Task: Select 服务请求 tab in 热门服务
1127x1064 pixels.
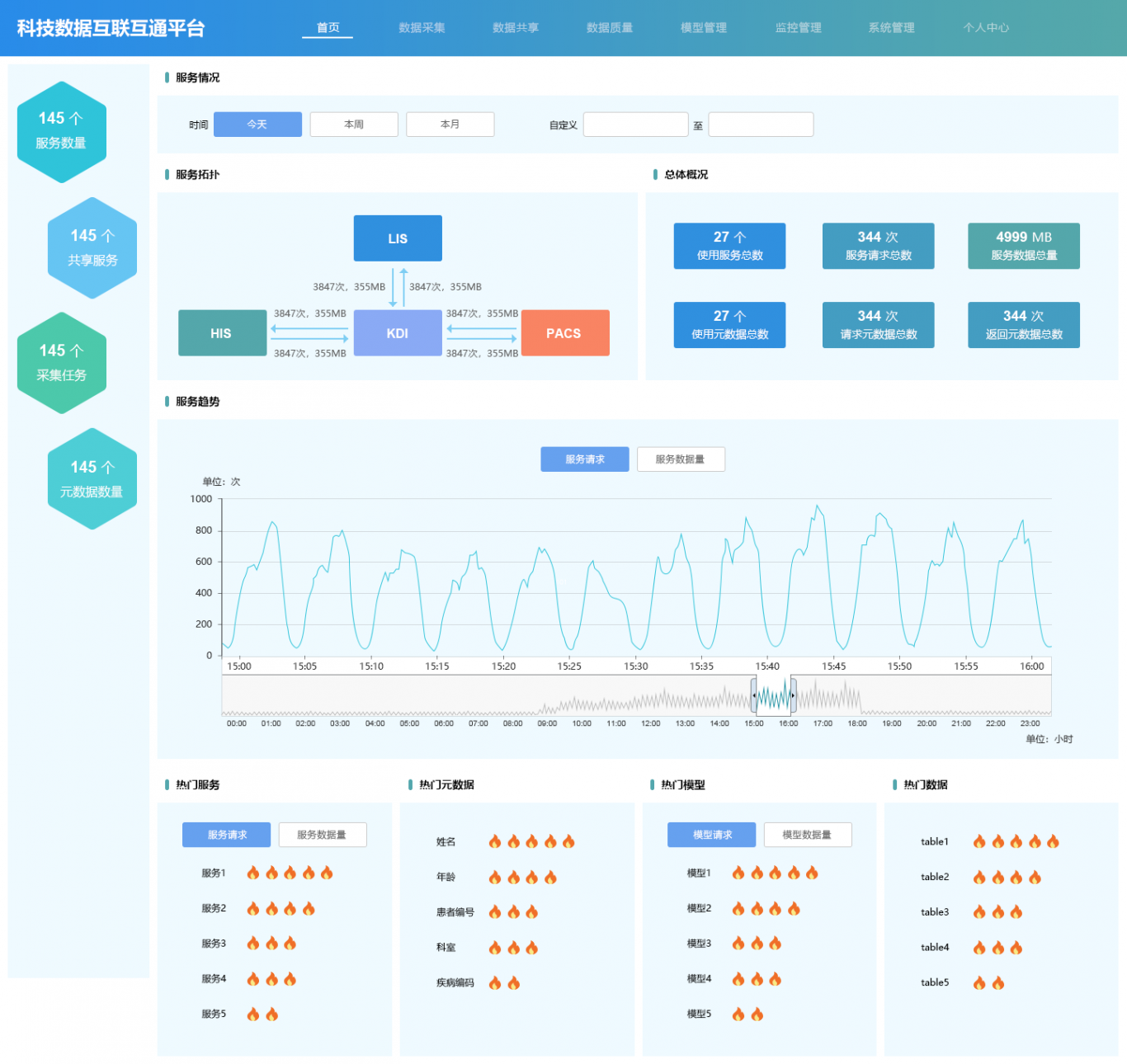Action: (226, 835)
